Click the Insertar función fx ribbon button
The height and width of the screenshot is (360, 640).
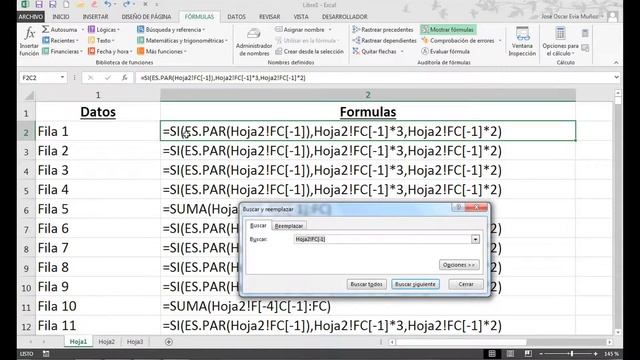click(x=29, y=41)
